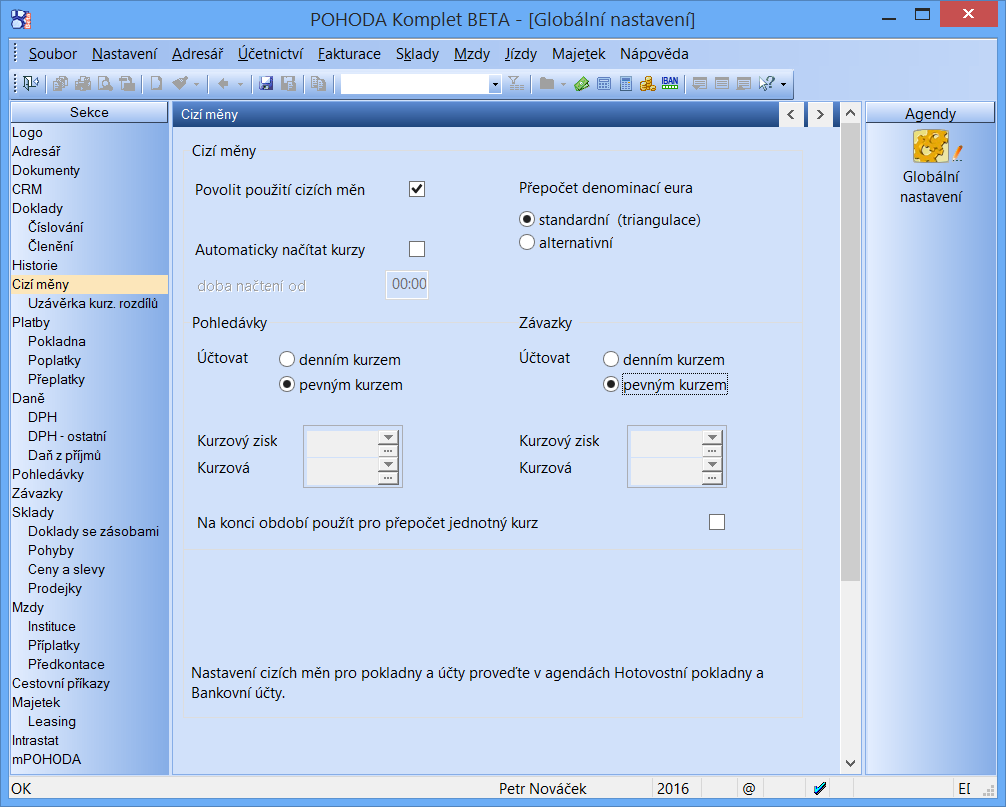Select Cestovní příkazy section

[61, 683]
